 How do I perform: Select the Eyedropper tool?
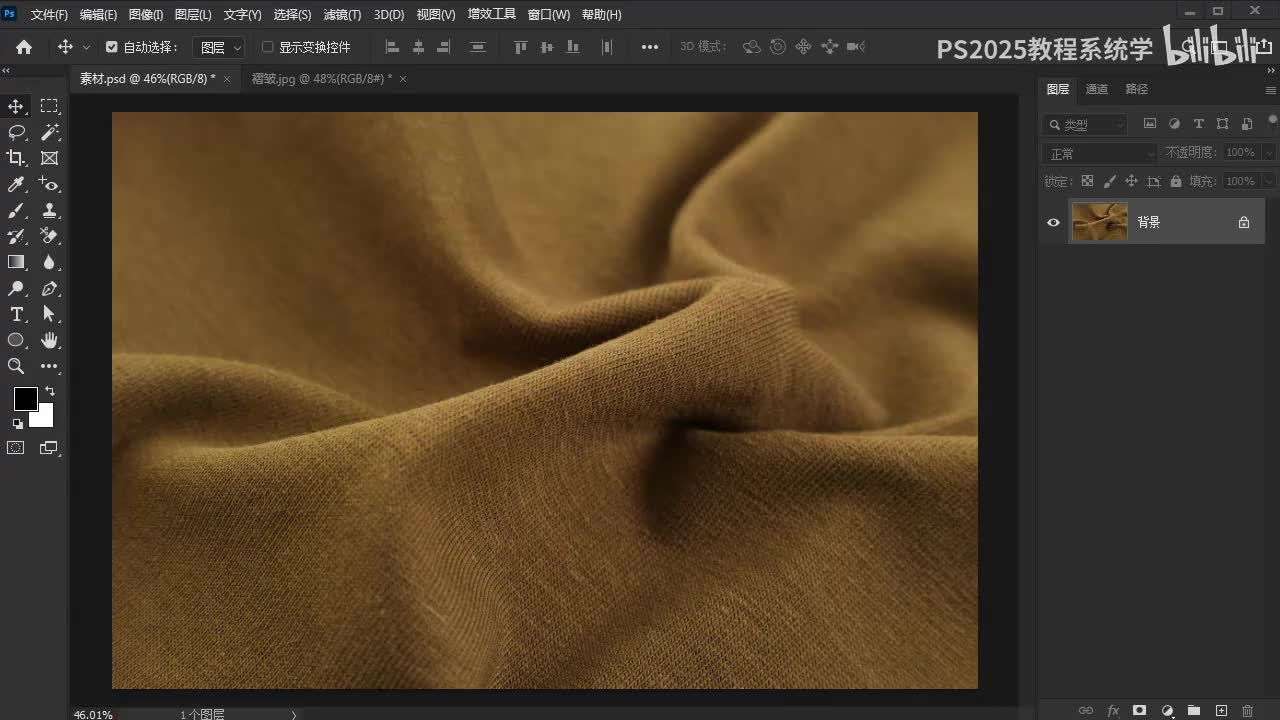16,184
